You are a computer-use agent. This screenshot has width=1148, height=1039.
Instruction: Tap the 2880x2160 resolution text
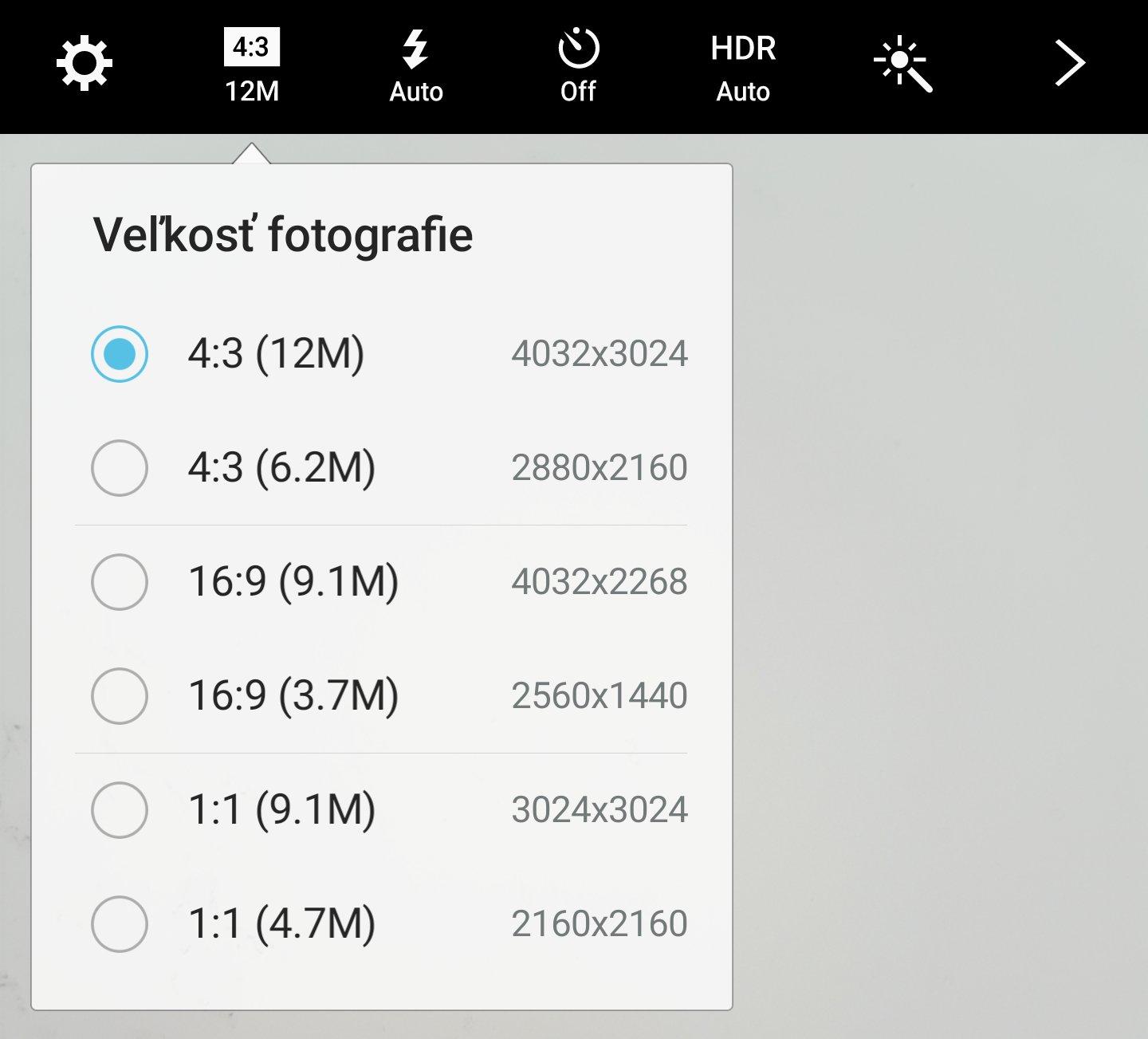point(599,468)
